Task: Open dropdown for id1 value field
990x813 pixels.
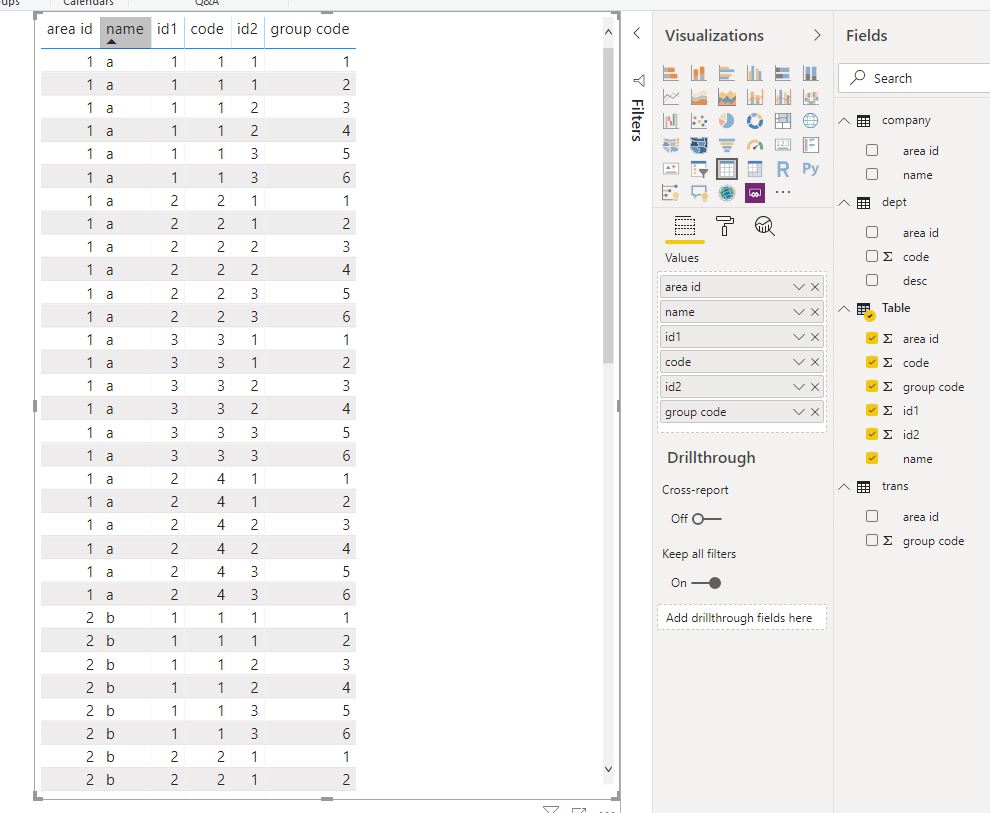Action: pos(799,337)
